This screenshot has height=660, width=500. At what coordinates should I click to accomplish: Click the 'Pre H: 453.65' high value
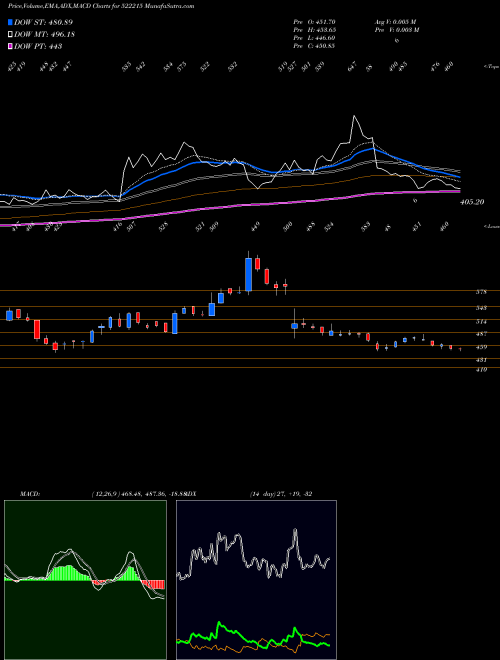coord(314,30)
